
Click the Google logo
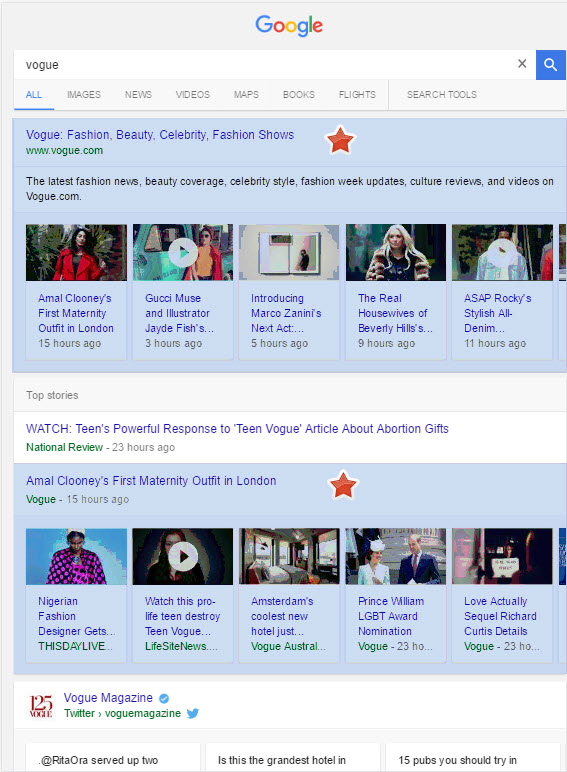coord(289,25)
